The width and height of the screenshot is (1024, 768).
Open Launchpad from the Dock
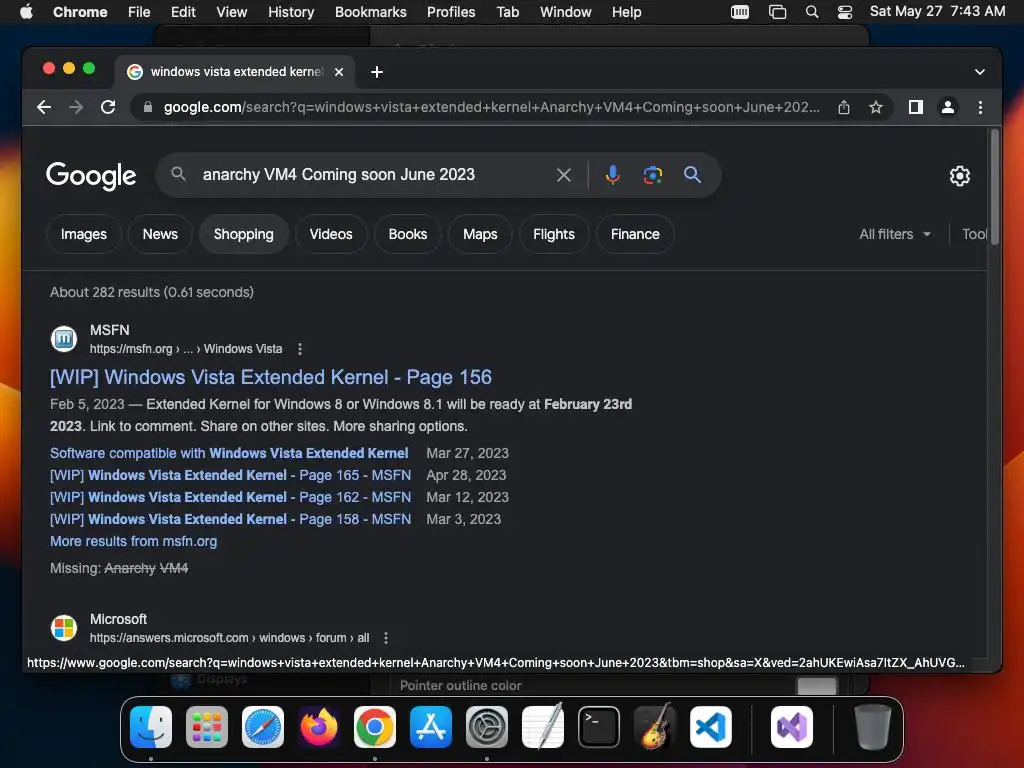207,726
